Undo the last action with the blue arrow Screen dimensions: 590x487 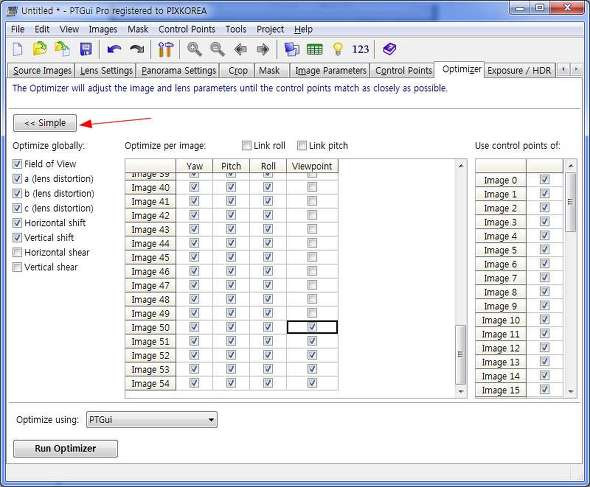(x=114, y=49)
